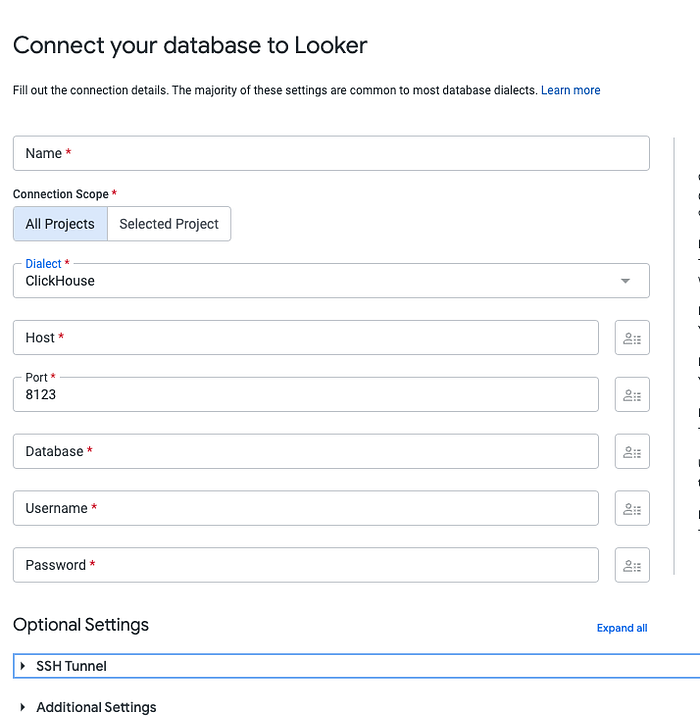Click the user attribute icon beside Username
Viewport: 700px width, 725px height.
point(632,508)
